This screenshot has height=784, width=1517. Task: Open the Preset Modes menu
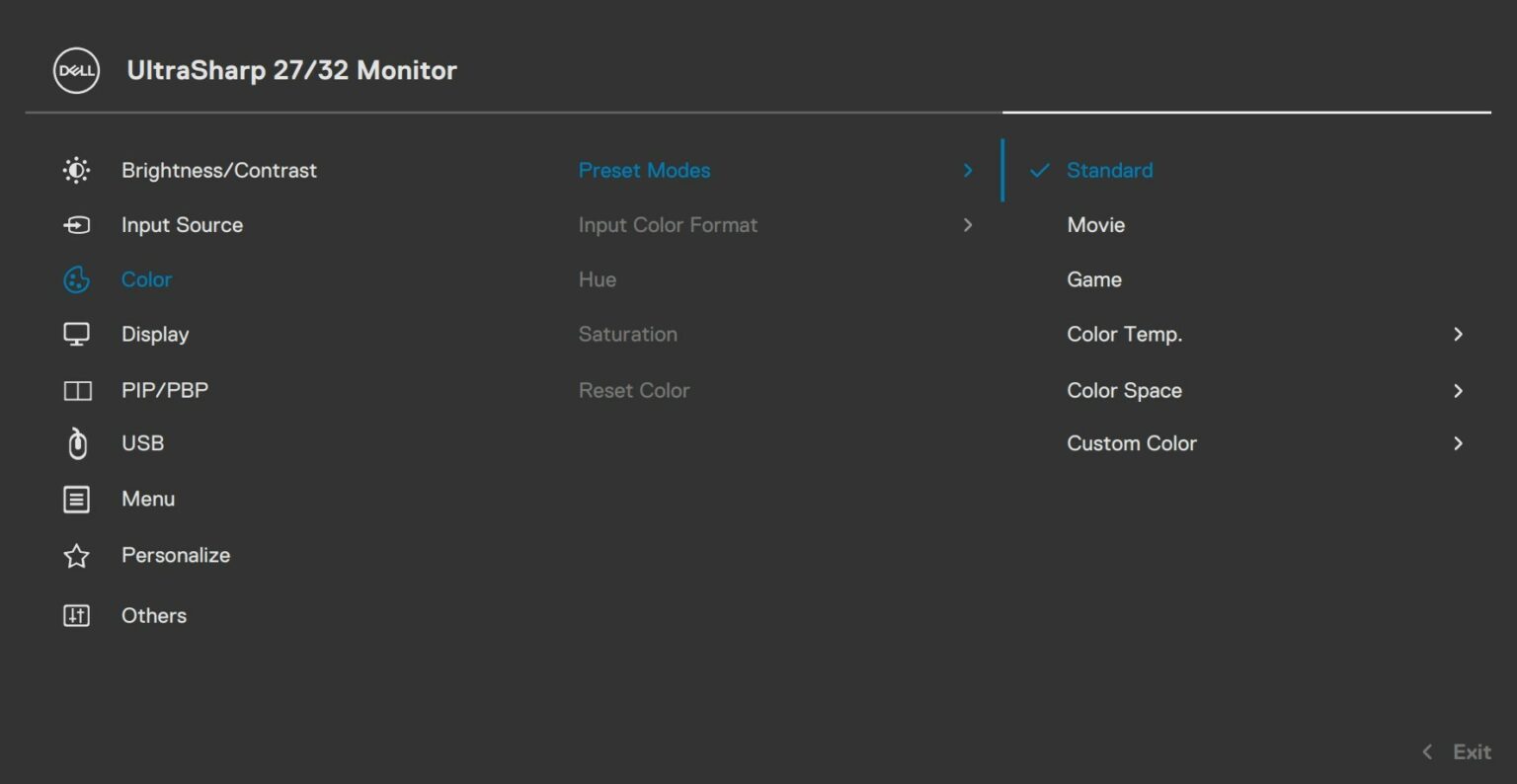point(644,170)
